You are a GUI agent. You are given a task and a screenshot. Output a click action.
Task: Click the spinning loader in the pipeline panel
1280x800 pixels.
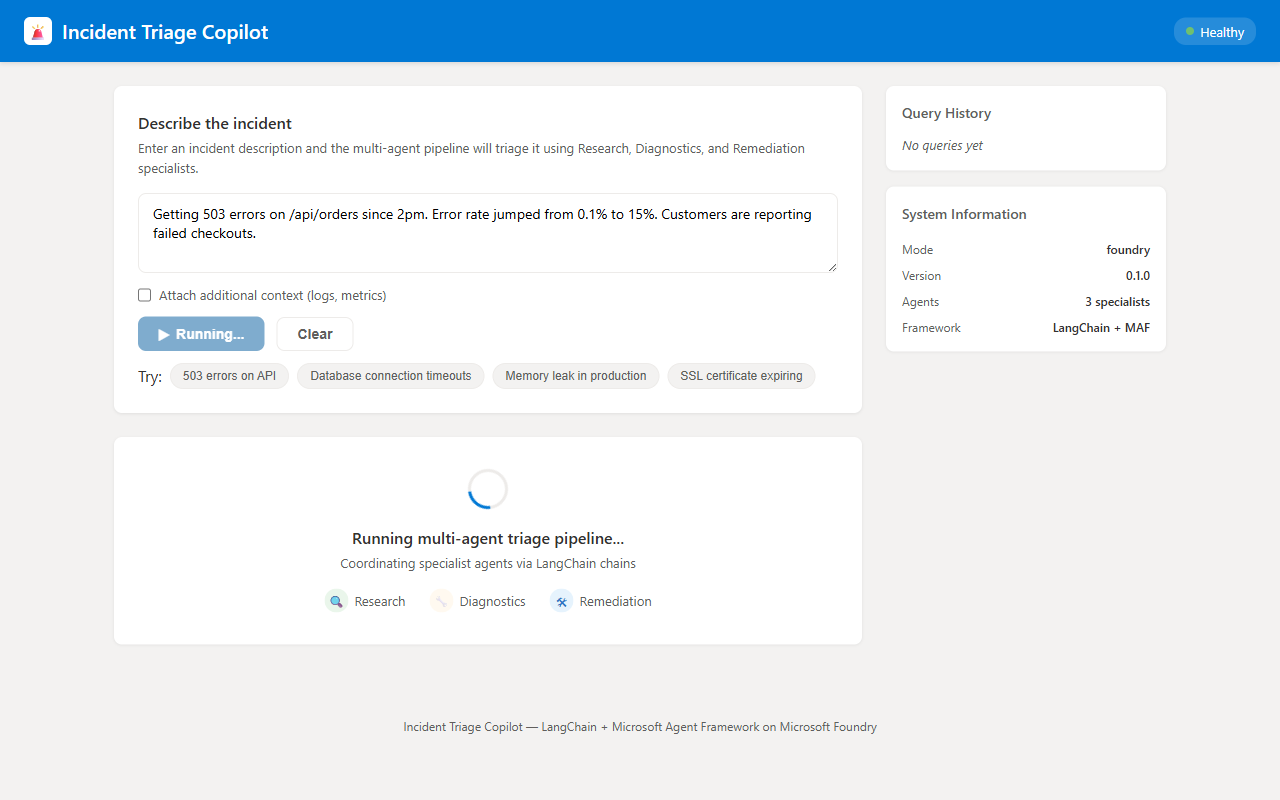487,489
